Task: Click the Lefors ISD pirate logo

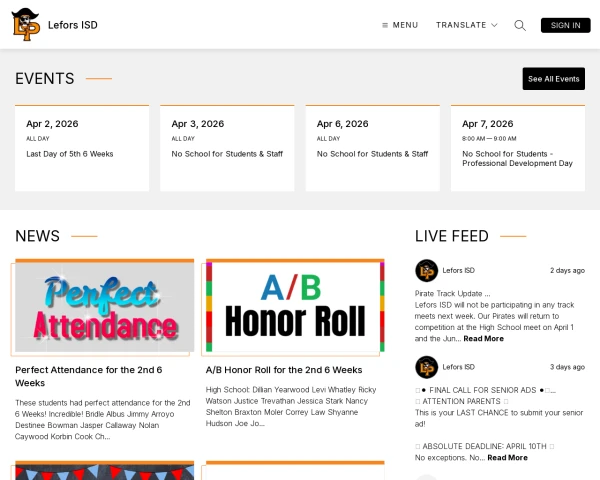Action: (x=26, y=24)
